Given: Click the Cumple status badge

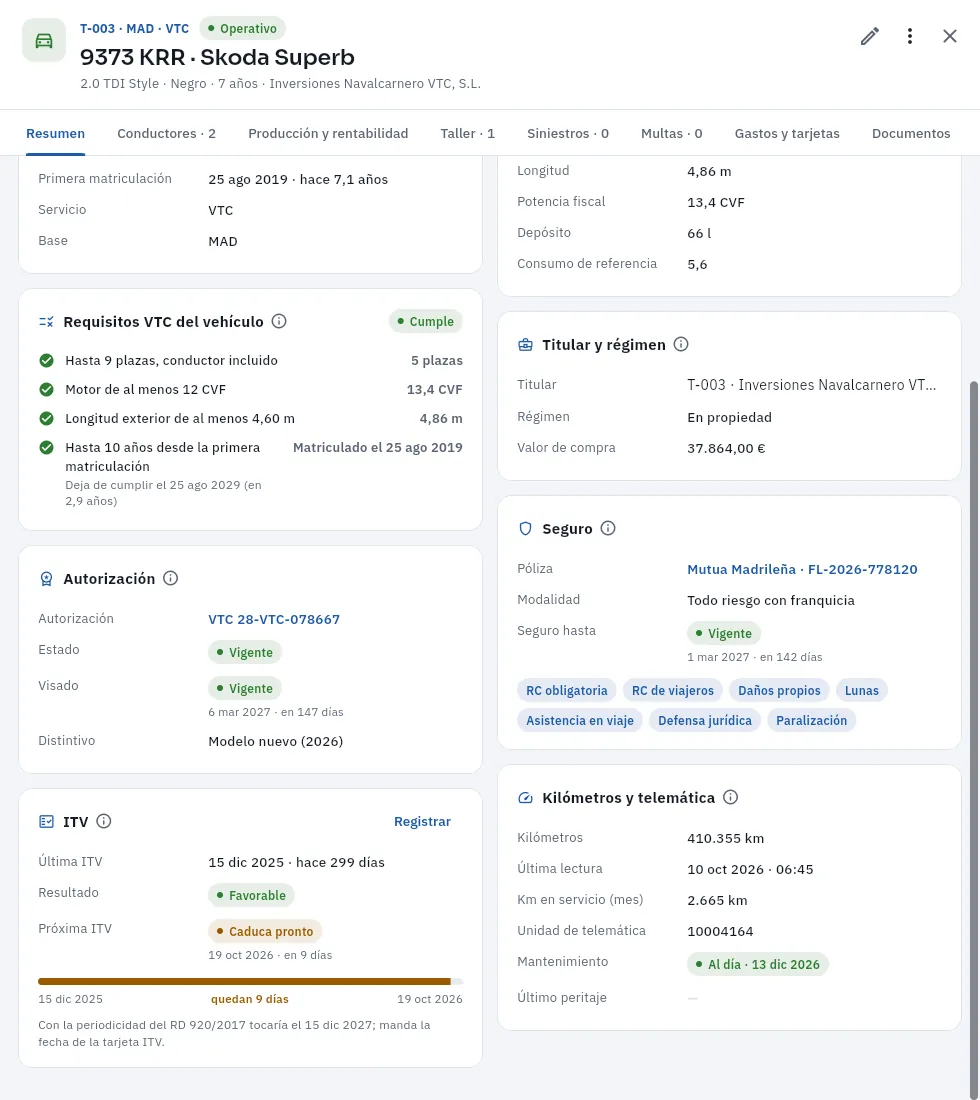Looking at the screenshot, I should [426, 321].
